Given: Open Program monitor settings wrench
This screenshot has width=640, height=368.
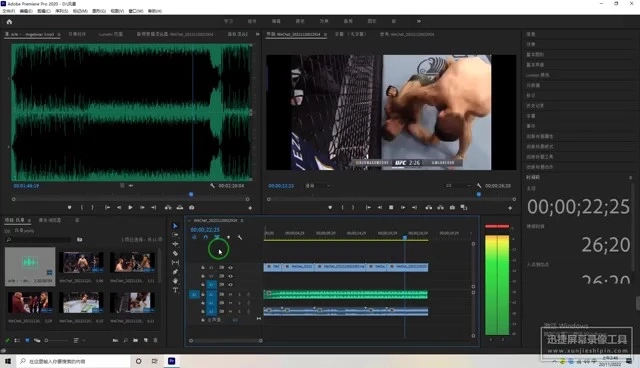Looking at the screenshot, I should (x=479, y=186).
